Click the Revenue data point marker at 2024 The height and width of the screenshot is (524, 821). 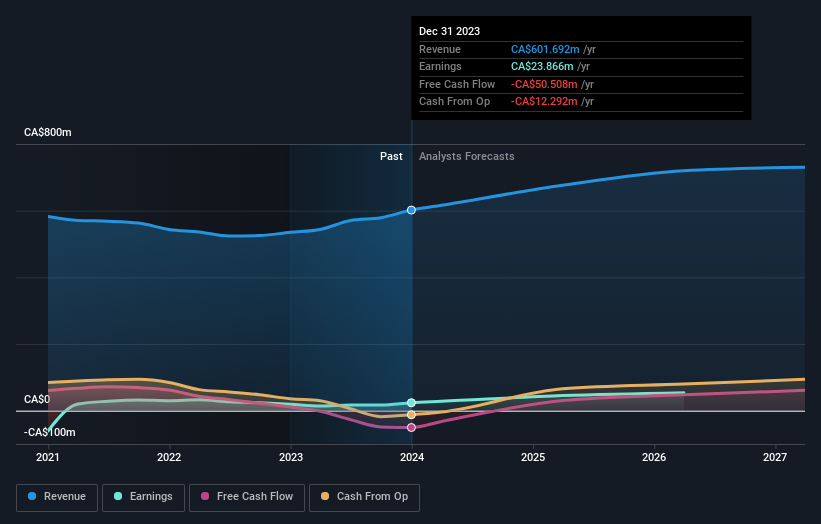click(x=412, y=210)
